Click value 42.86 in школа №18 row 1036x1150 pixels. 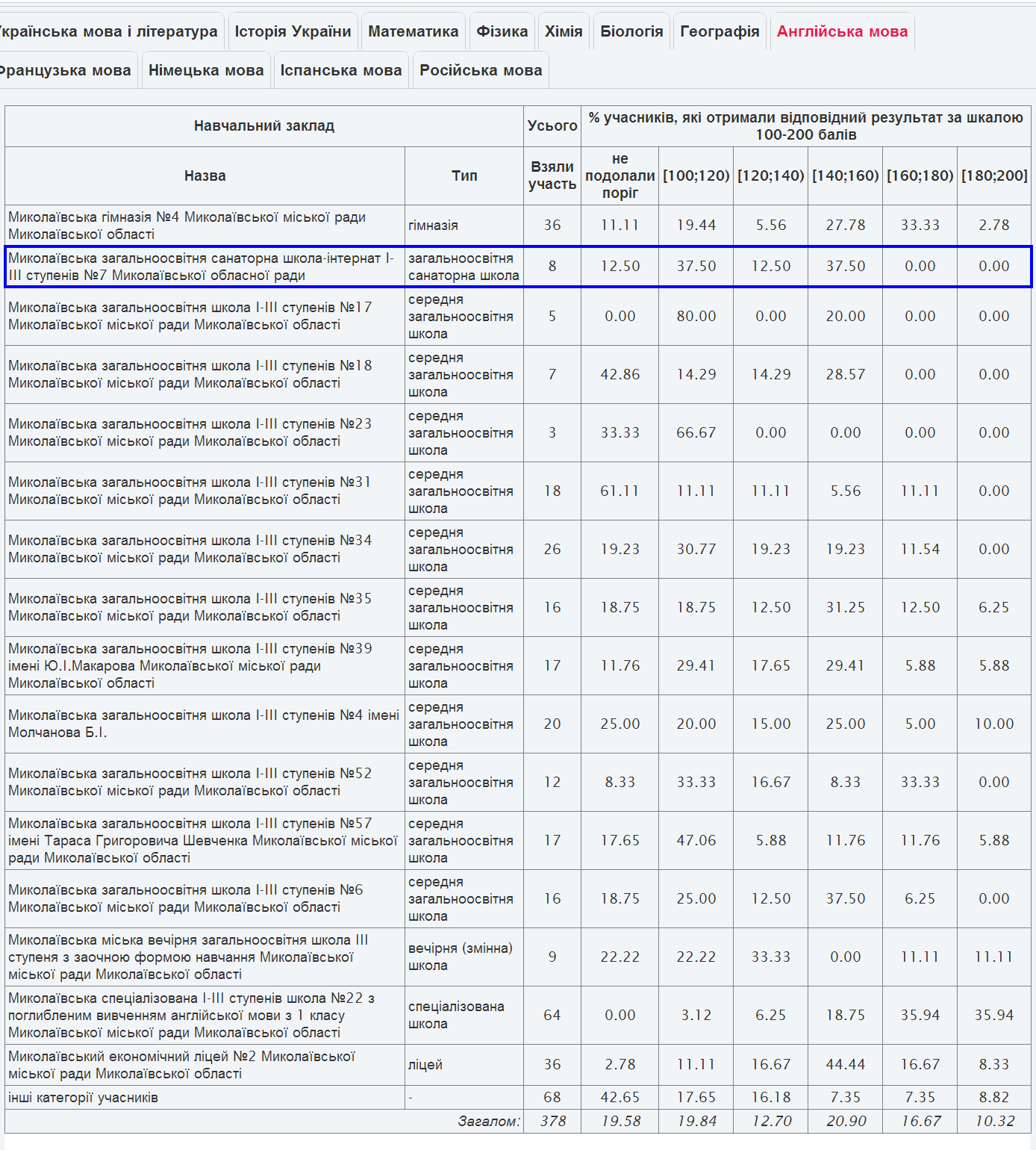coord(620,374)
